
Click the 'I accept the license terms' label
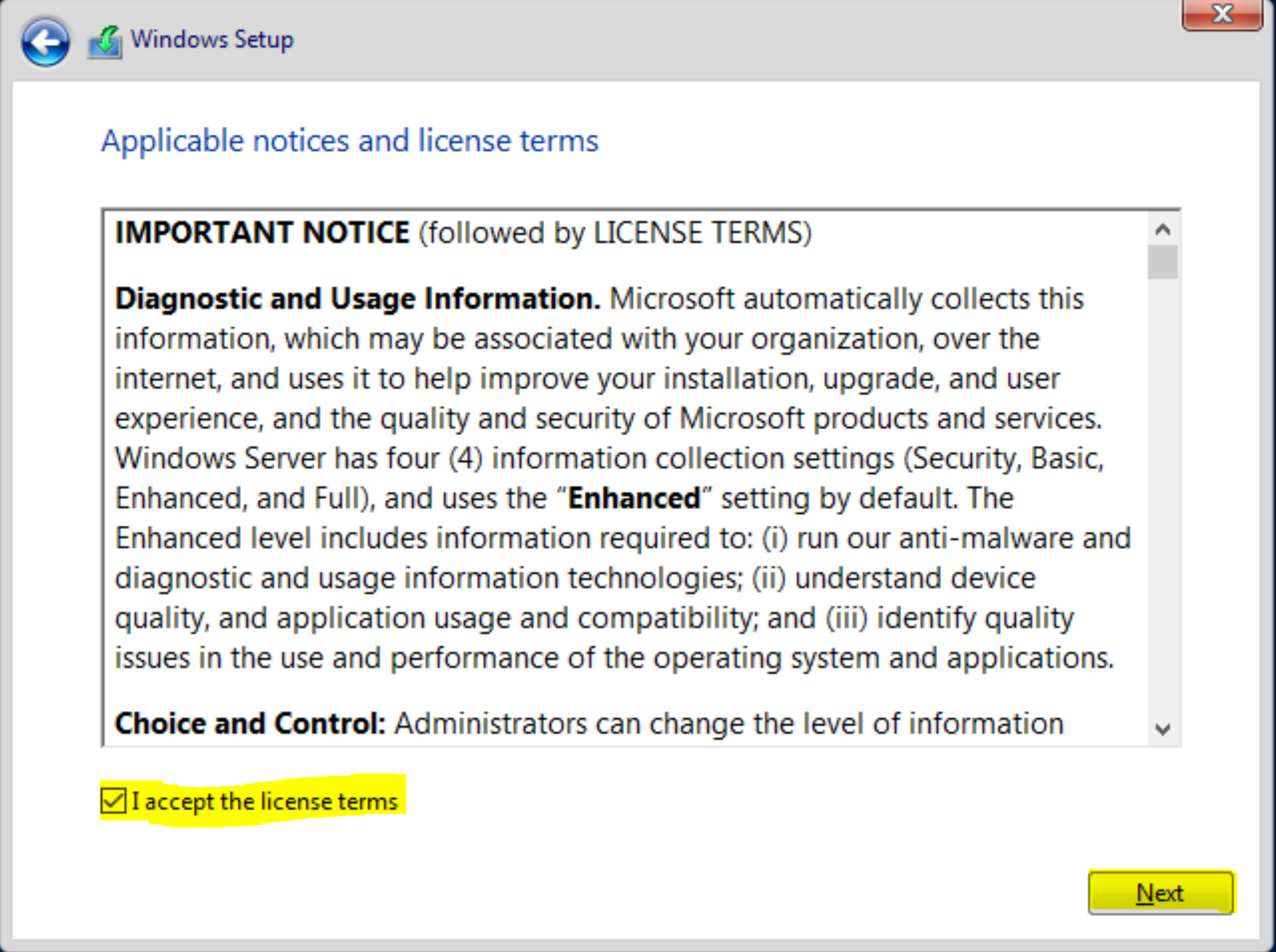click(x=265, y=801)
